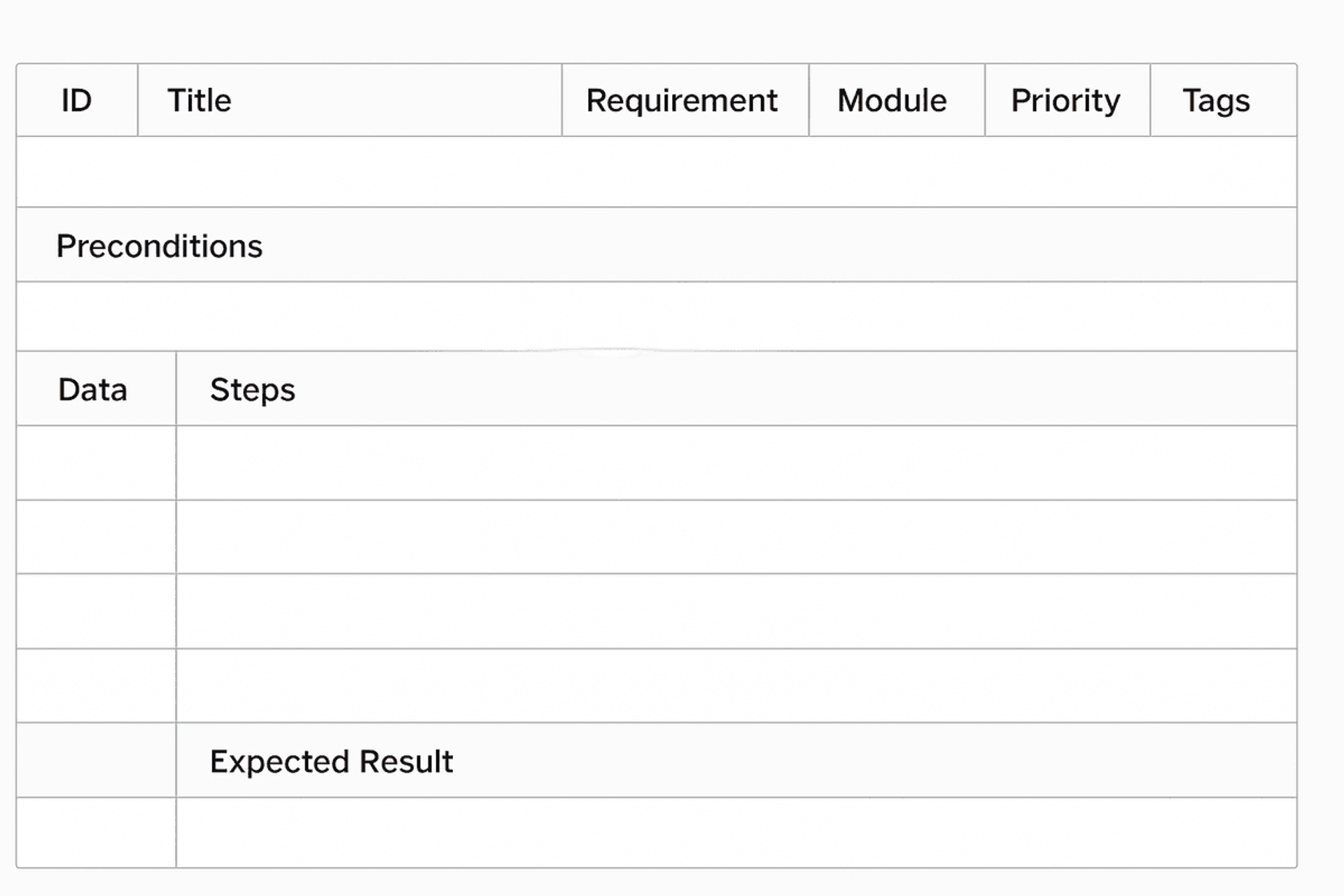This screenshot has height=896, width=1344.
Task: Click the second empty Steps row
Action: [735, 537]
